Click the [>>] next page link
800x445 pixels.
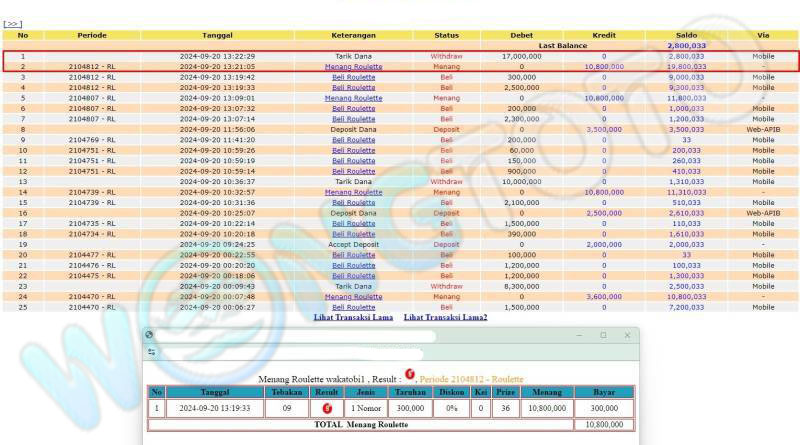point(13,23)
